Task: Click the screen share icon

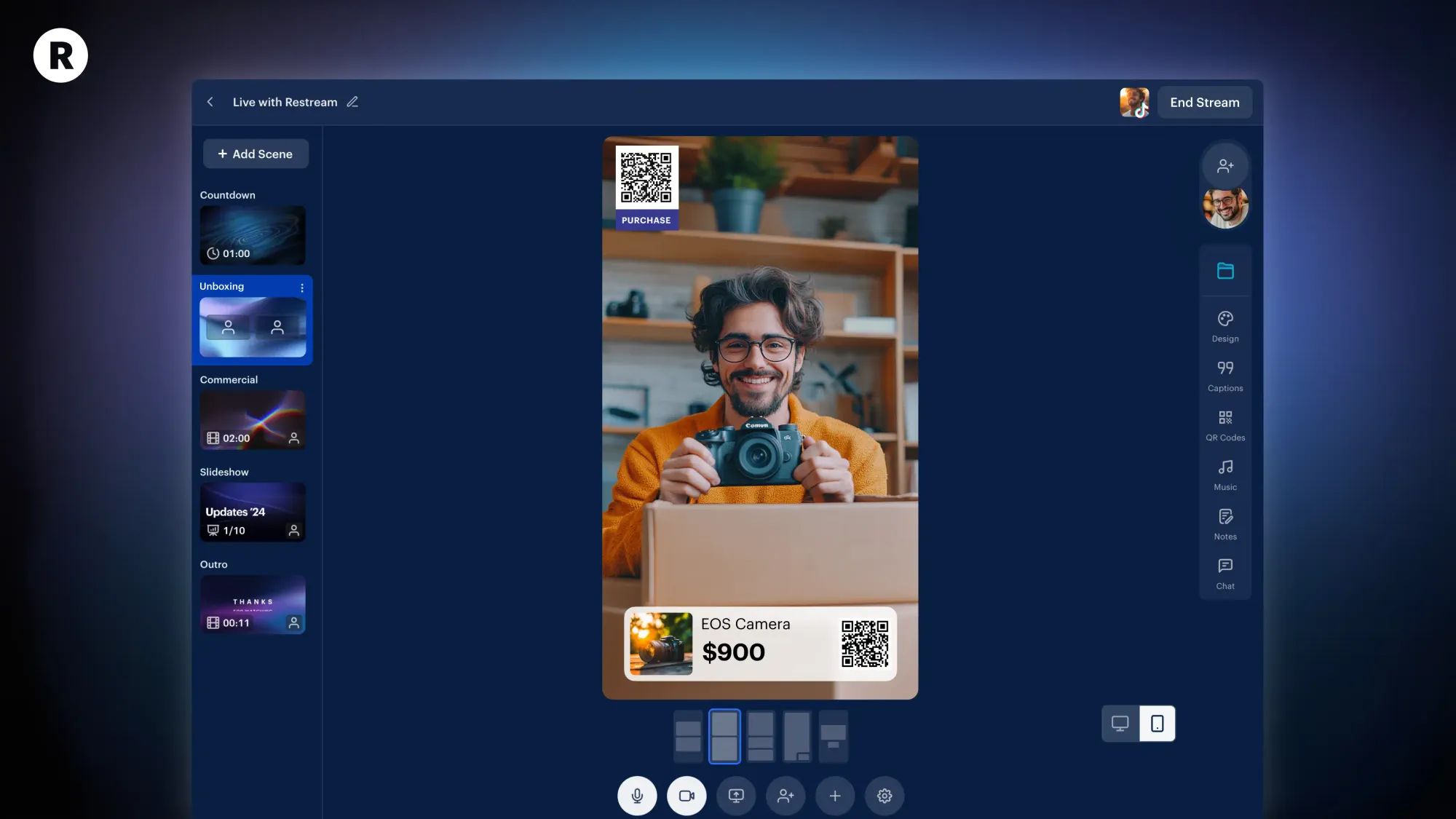Action: pyautogui.click(x=736, y=796)
